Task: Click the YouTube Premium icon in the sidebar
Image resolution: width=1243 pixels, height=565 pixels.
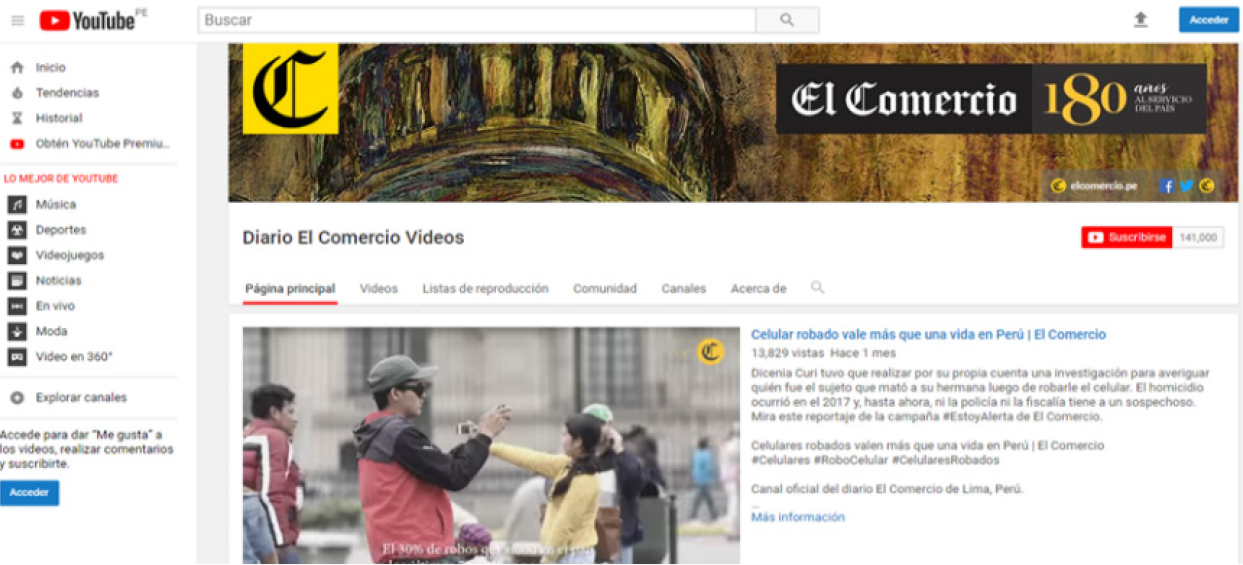Action: [16, 144]
